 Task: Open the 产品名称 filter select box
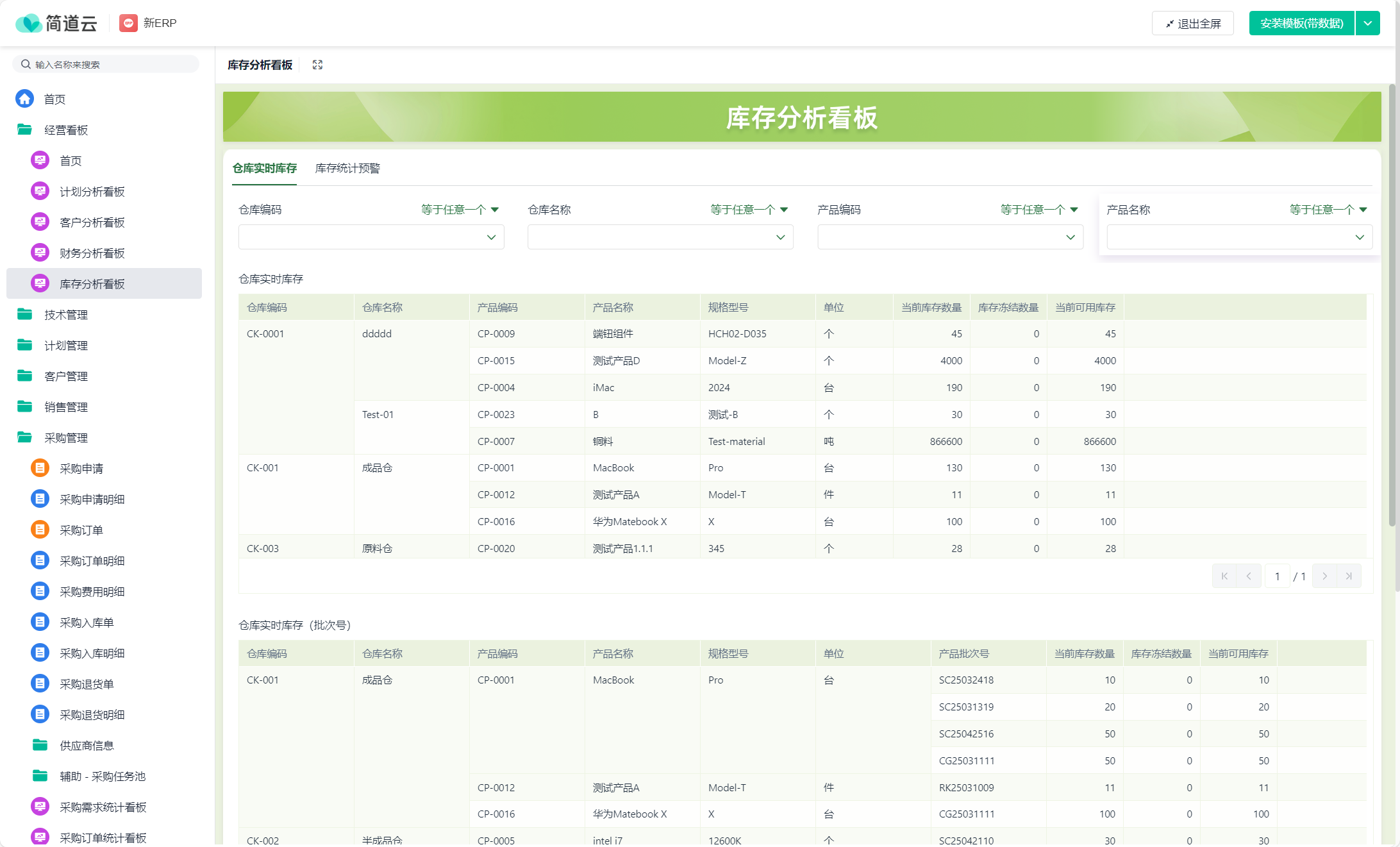click(x=1239, y=237)
